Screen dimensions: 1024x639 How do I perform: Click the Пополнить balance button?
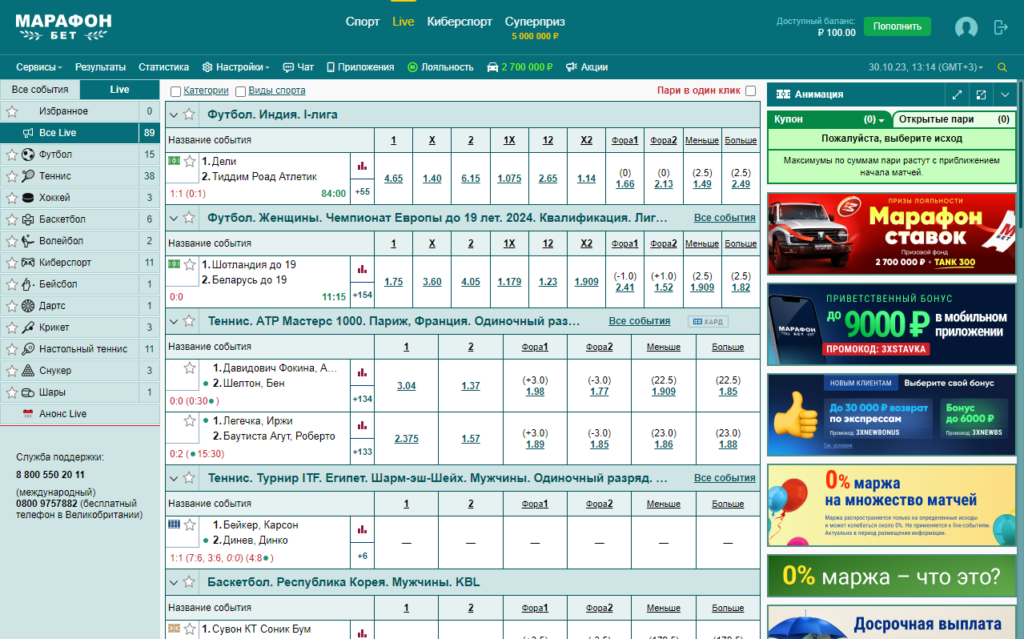click(x=897, y=27)
